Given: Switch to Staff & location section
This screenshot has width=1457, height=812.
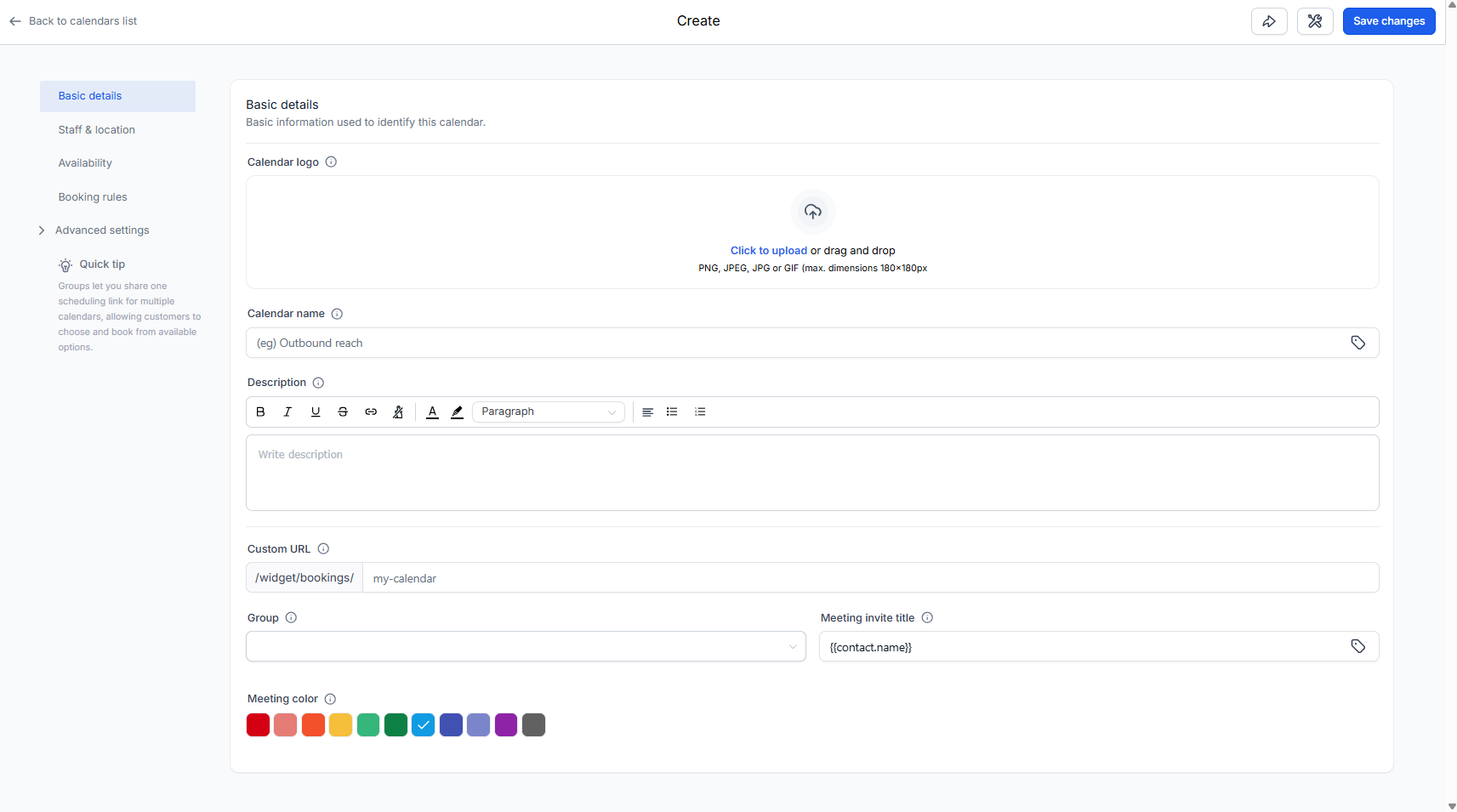Looking at the screenshot, I should point(97,130).
